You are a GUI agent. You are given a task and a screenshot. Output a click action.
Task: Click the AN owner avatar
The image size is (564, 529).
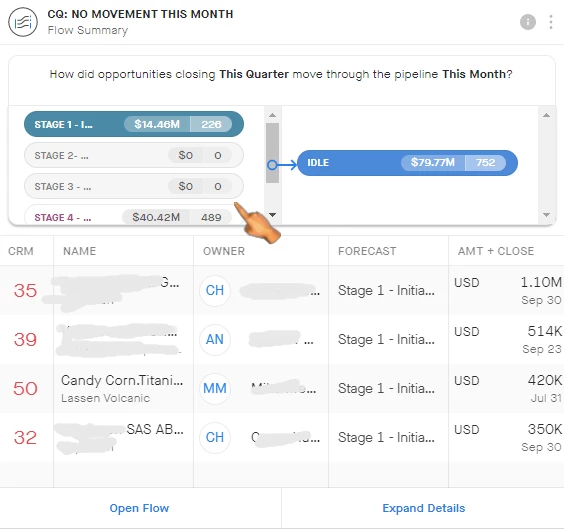pos(215,339)
